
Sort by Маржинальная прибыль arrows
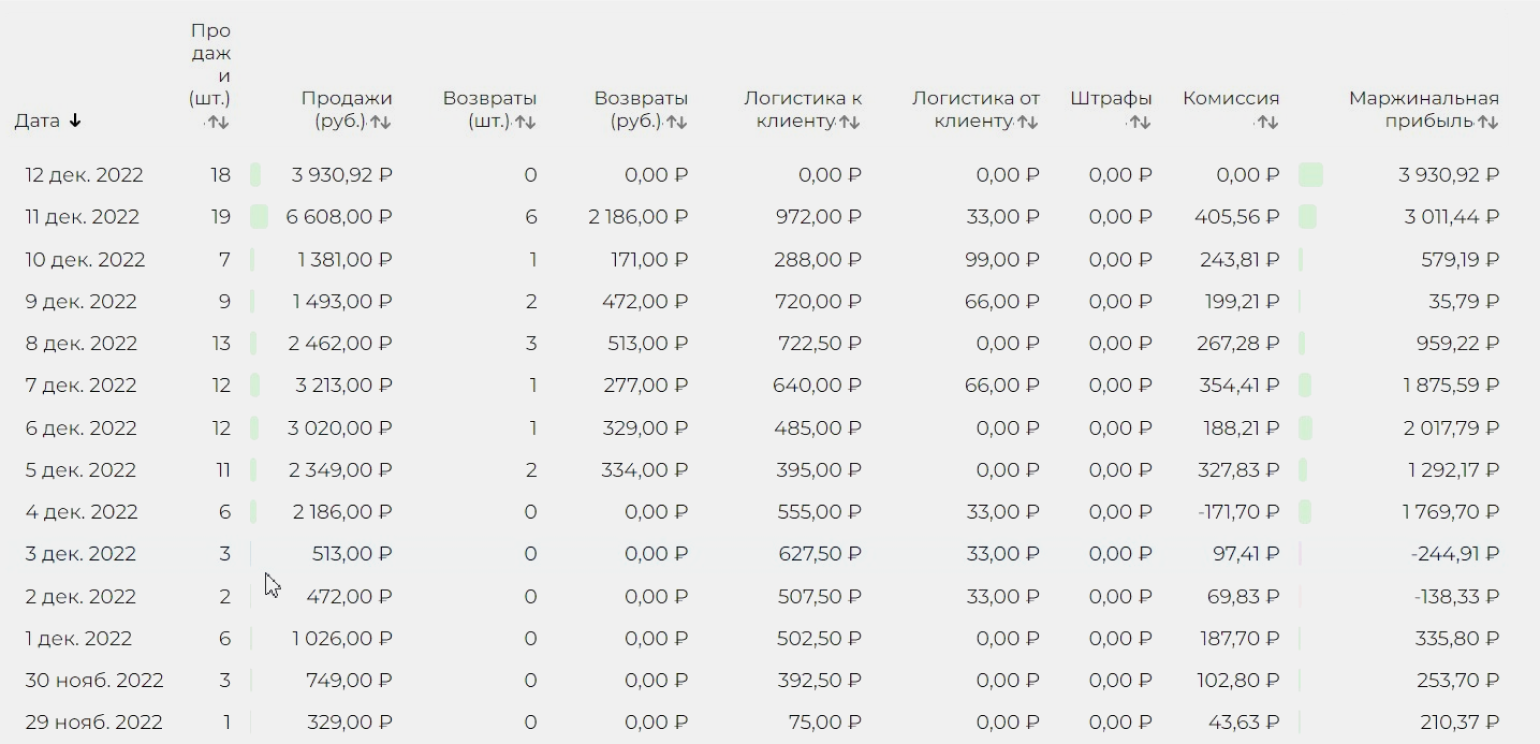tap(1488, 122)
